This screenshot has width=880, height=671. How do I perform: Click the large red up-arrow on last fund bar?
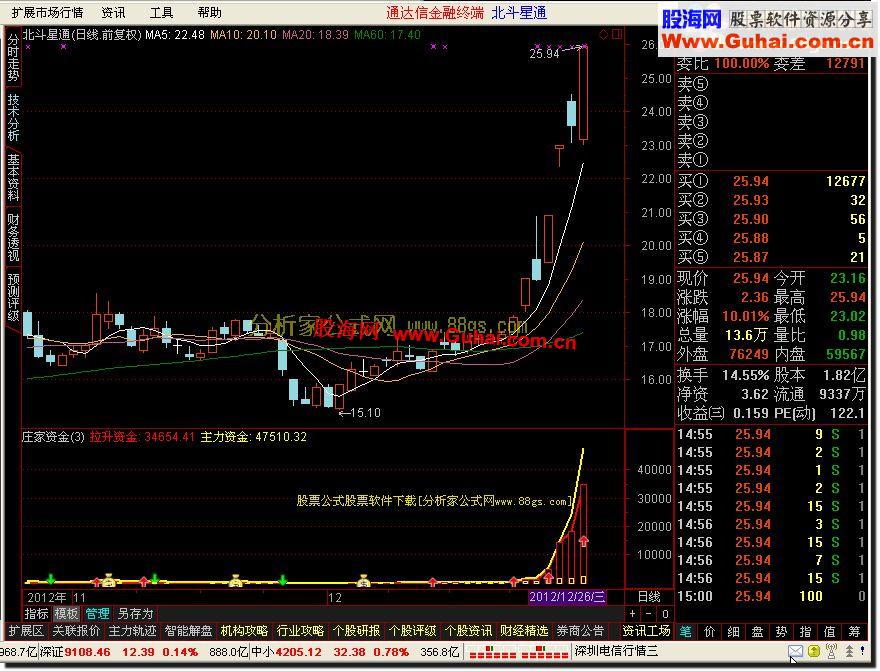[x=584, y=541]
